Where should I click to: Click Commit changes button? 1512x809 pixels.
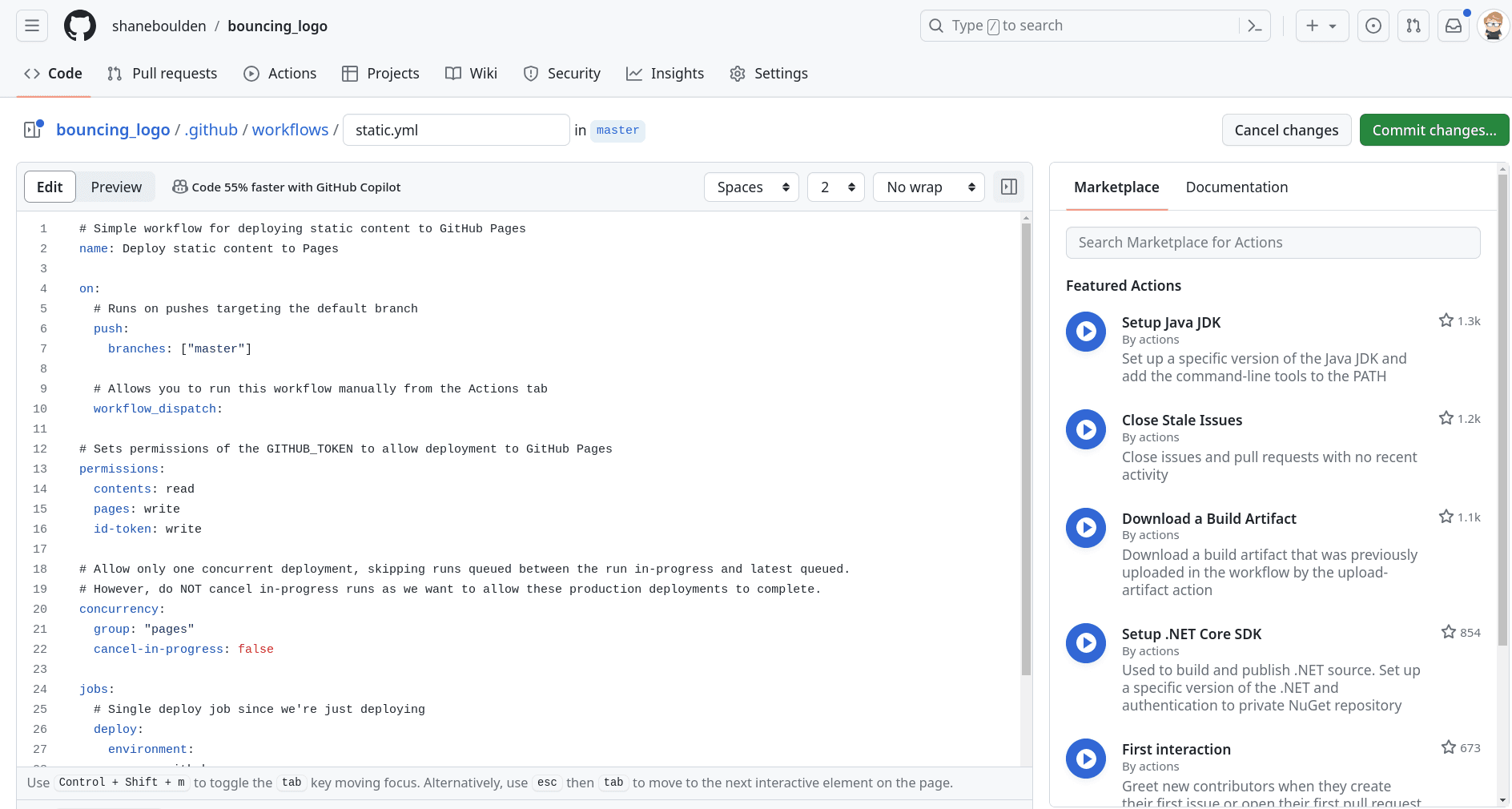click(x=1434, y=130)
